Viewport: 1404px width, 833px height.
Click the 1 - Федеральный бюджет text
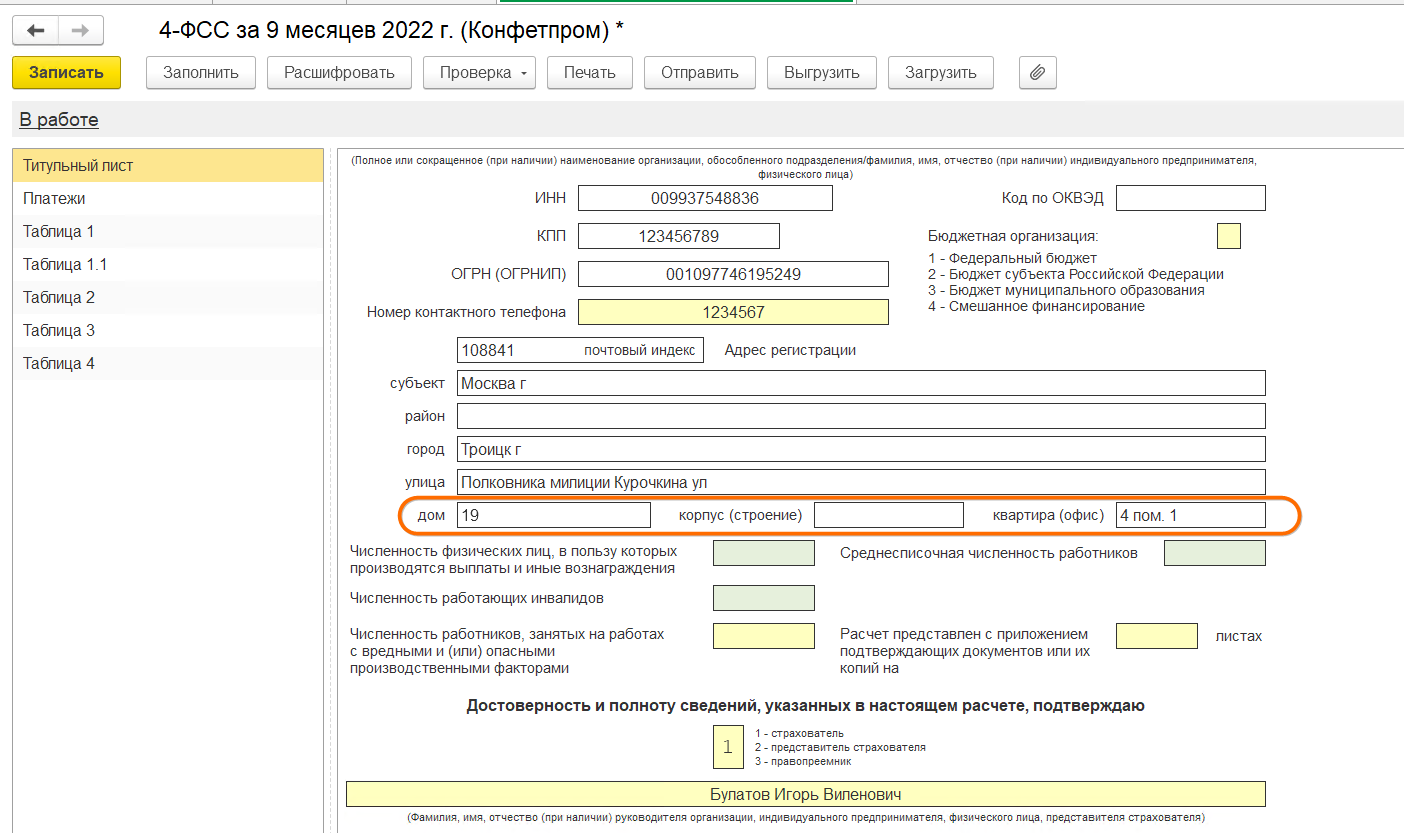tap(1012, 258)
